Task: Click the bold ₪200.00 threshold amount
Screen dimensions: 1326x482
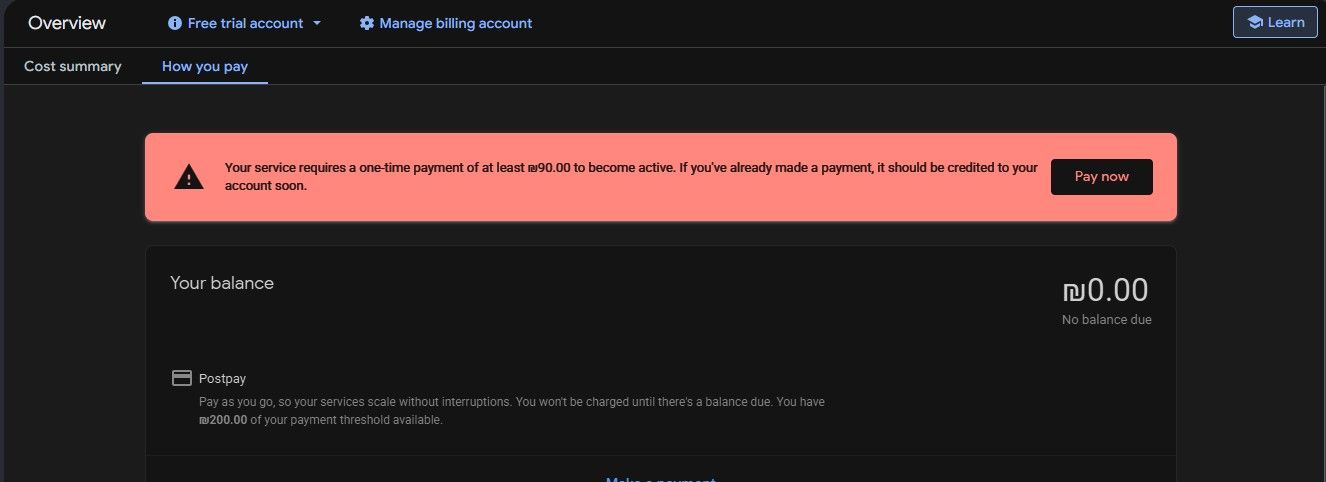Action: [223, 420]
